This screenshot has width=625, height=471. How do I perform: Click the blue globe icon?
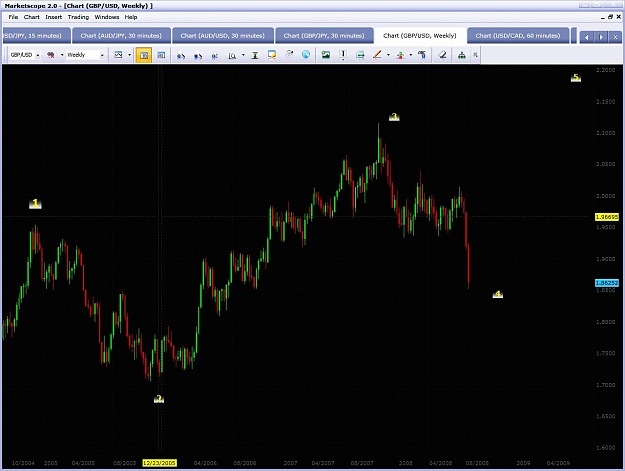306,55
